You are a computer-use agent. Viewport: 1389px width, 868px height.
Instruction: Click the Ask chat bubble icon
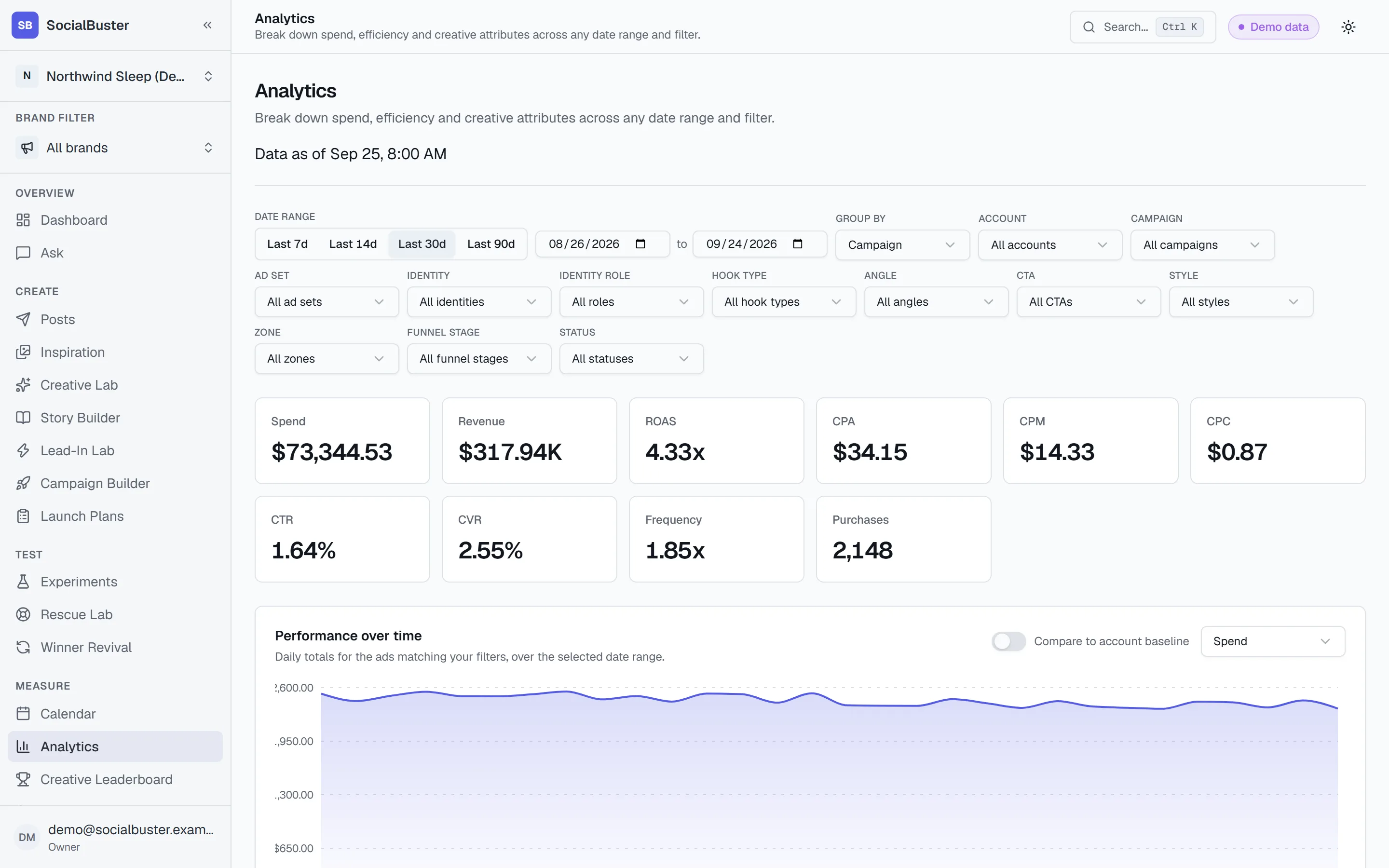tap(23, 253)
